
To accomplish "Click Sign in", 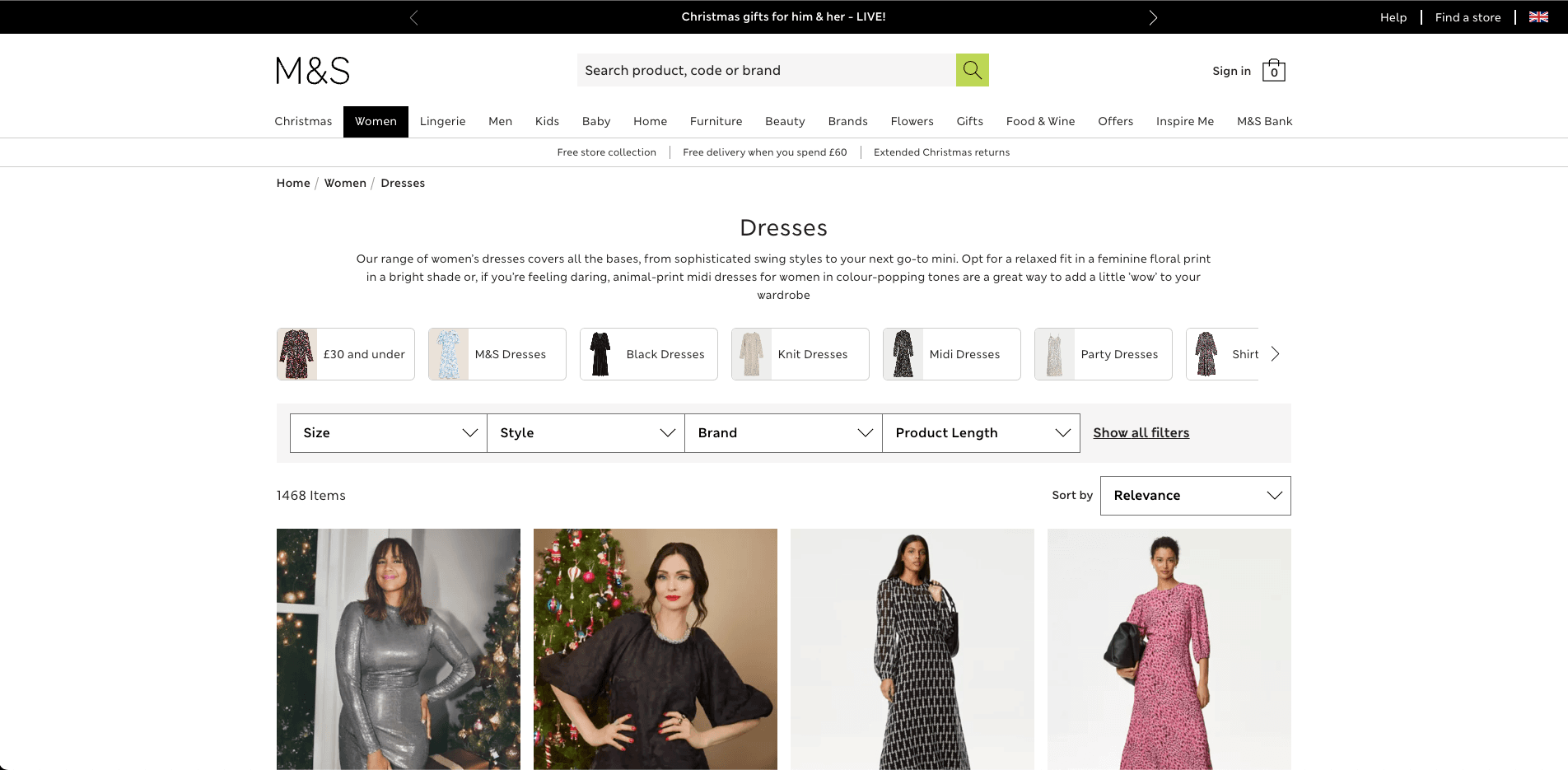I will [1231, 71].
